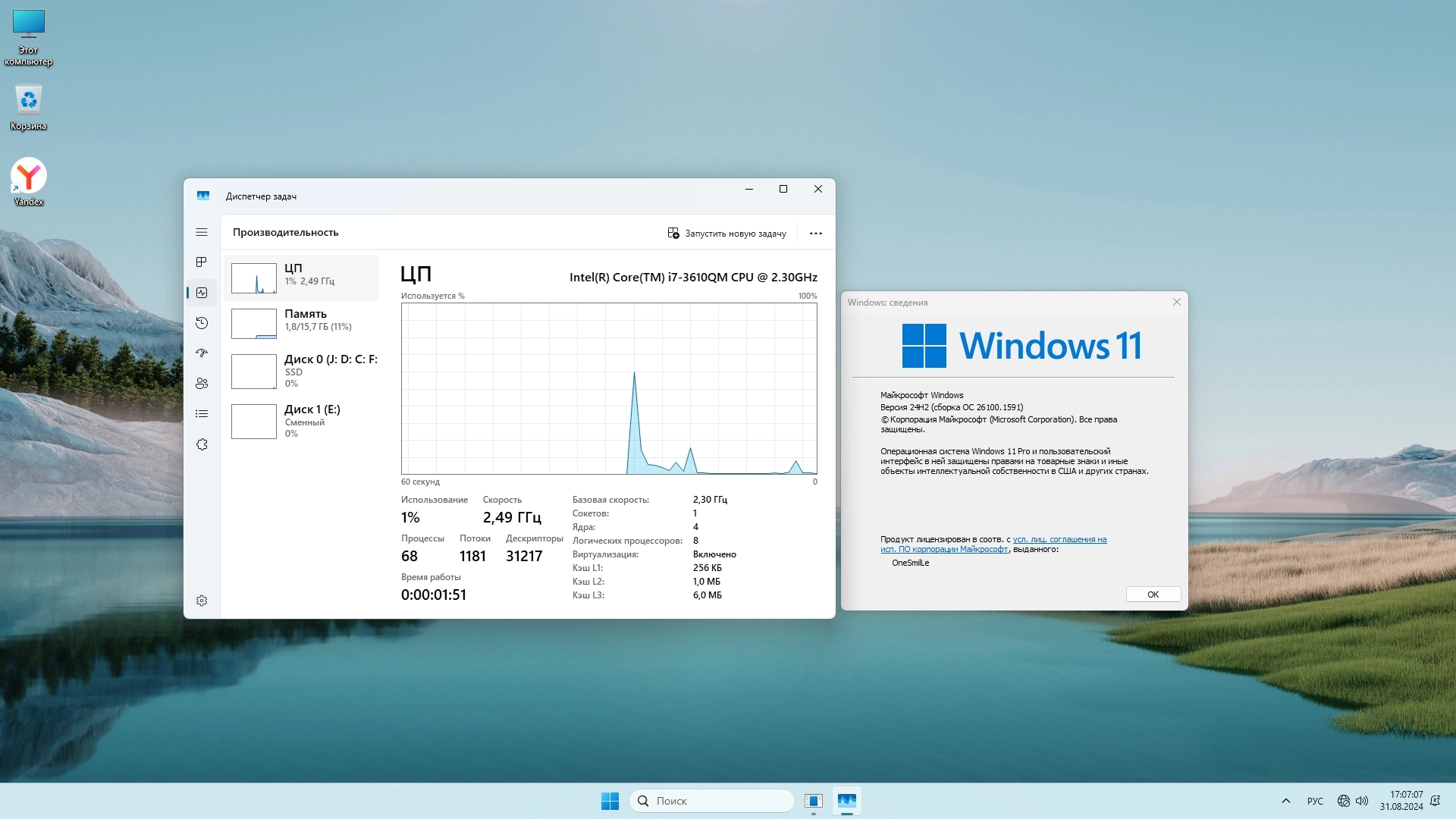Click the taskbar Поиск search field
The width and height of the screenshot is (1456, 819).
pyautogui.click(x=712, y=801)
